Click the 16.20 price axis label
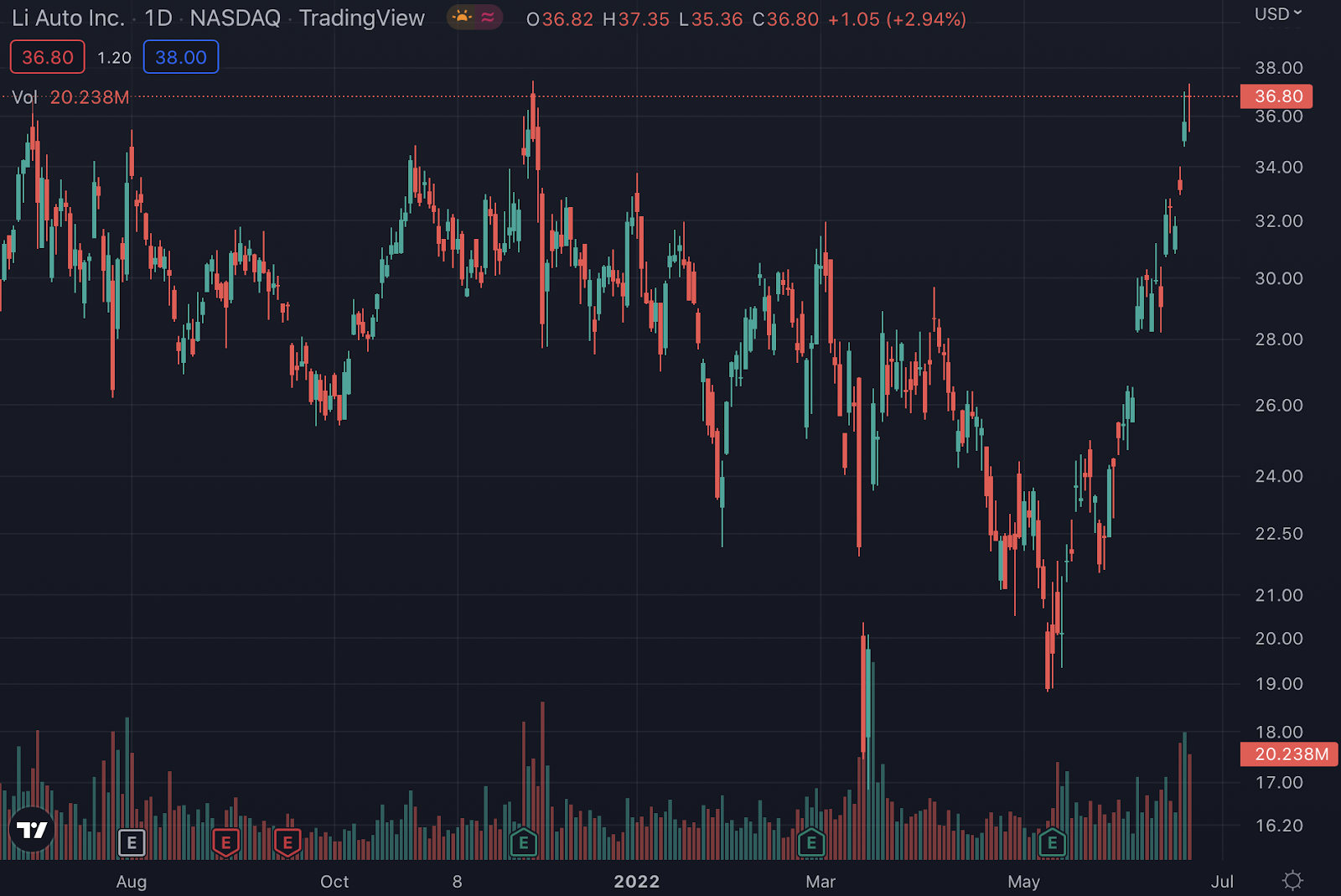Screen dimensions: 1341x896 coord(1279,826)
